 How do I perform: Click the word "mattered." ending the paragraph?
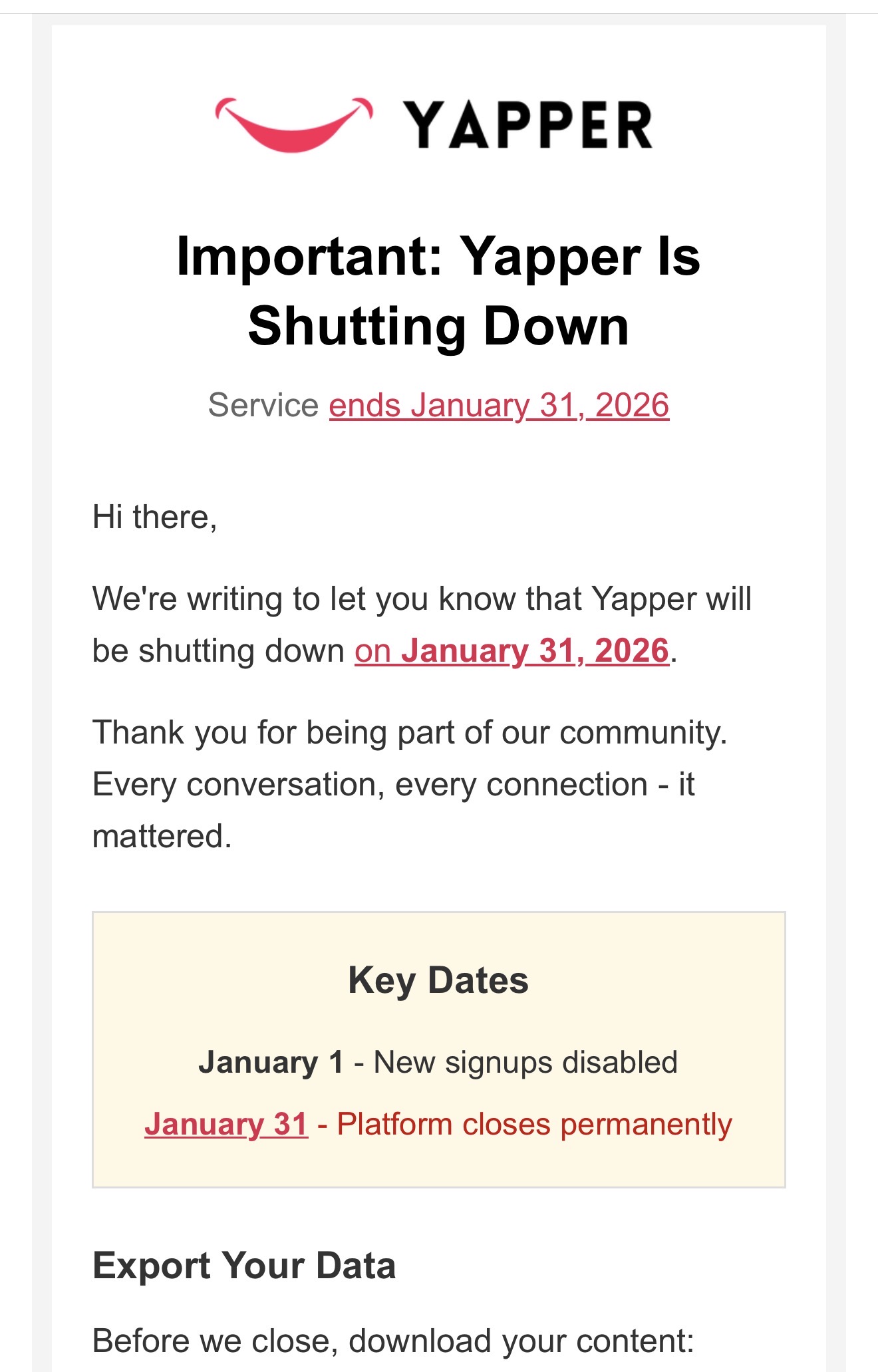tap(162, 836)
